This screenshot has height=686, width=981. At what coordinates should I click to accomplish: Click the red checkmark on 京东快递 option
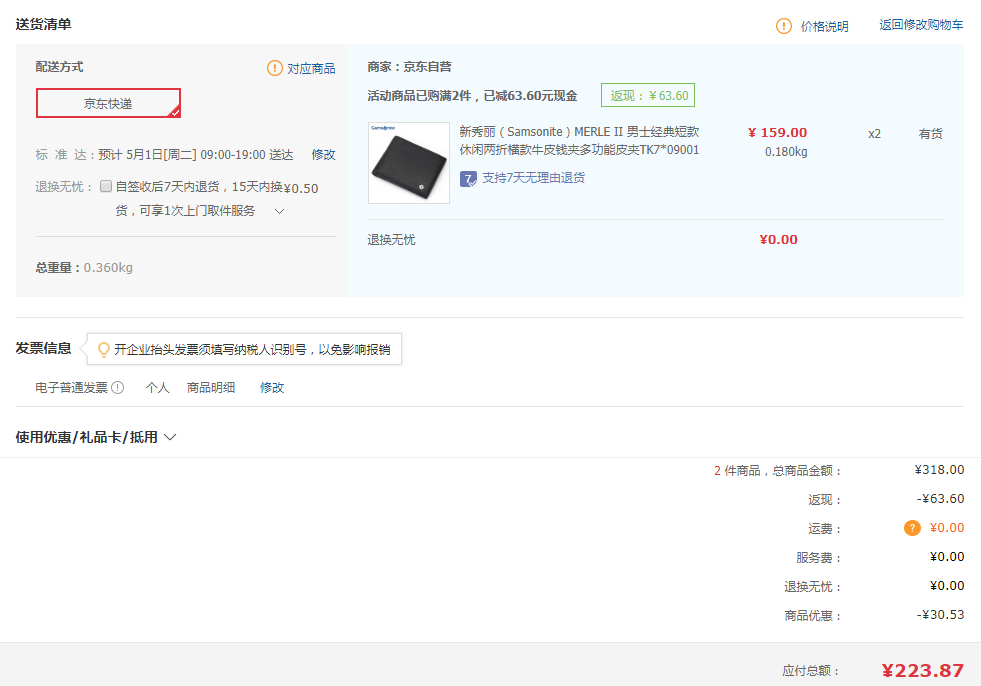174,114
